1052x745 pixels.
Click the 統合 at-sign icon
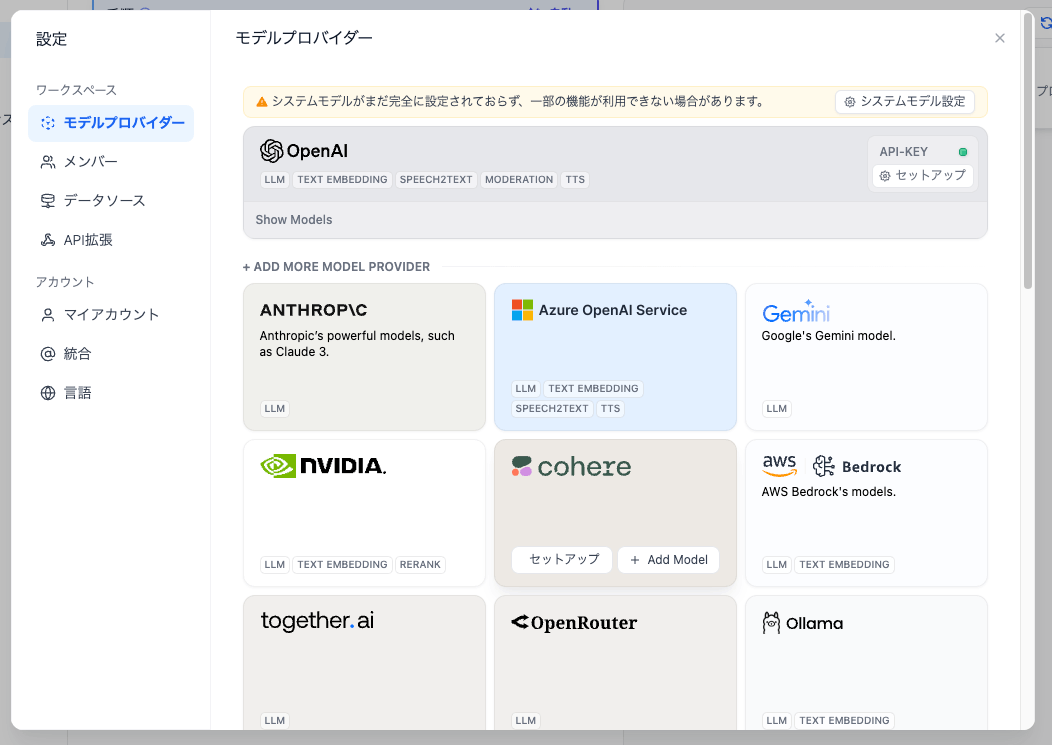(x=48, y=354)
